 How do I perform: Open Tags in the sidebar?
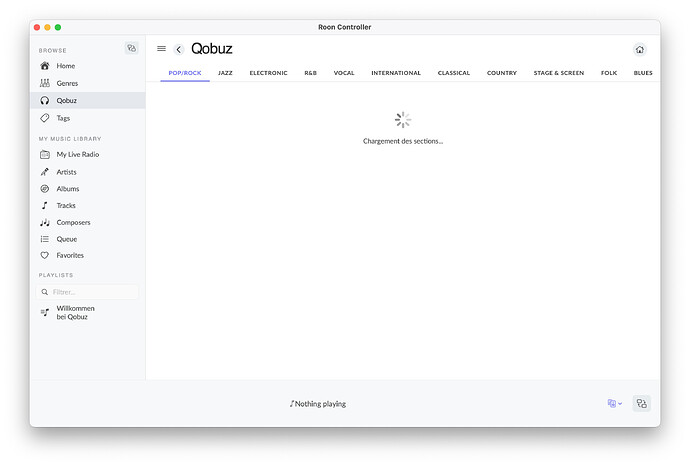88,118
